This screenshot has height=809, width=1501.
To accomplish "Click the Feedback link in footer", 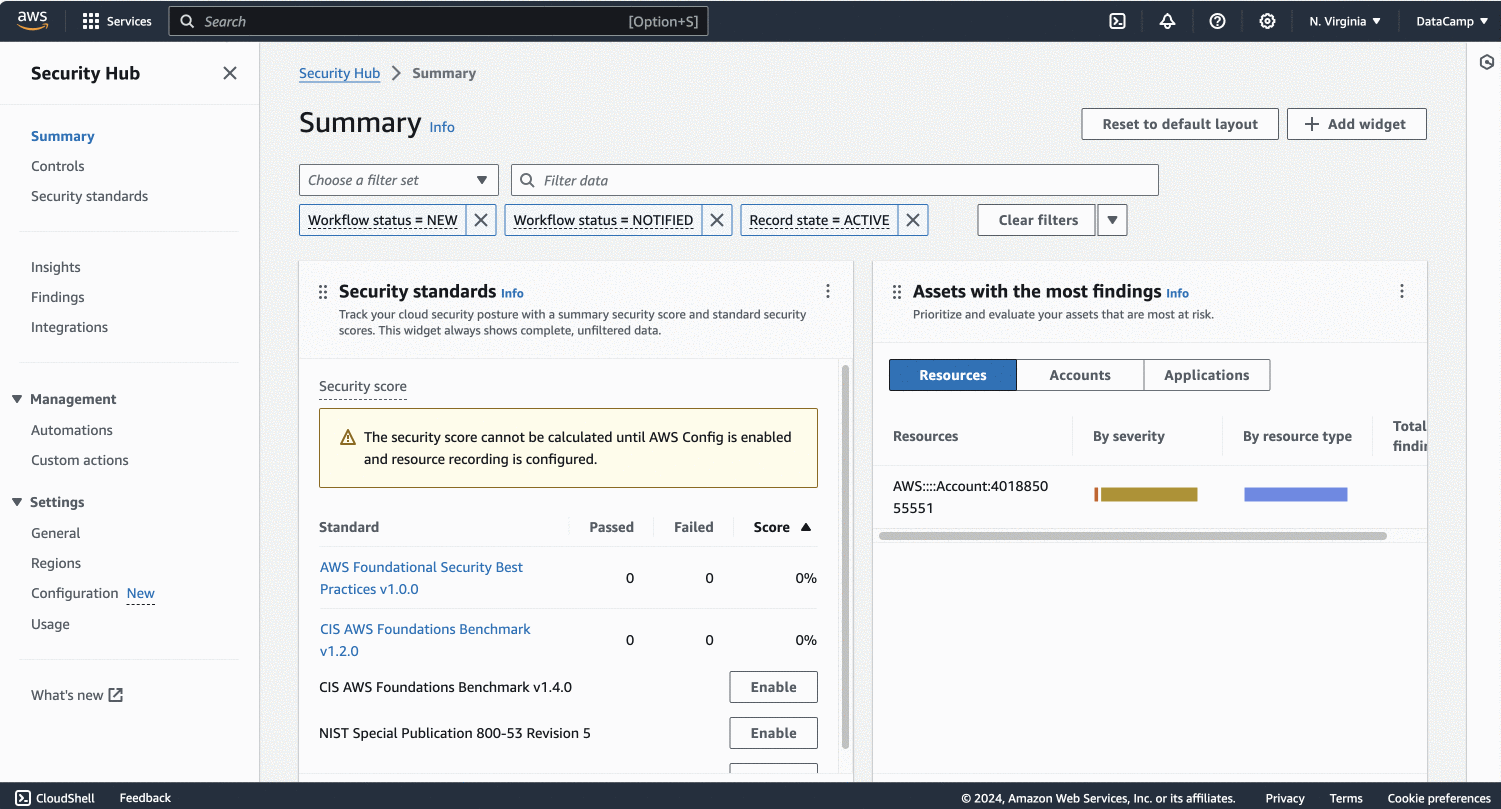I will click(x=145, y=798).
